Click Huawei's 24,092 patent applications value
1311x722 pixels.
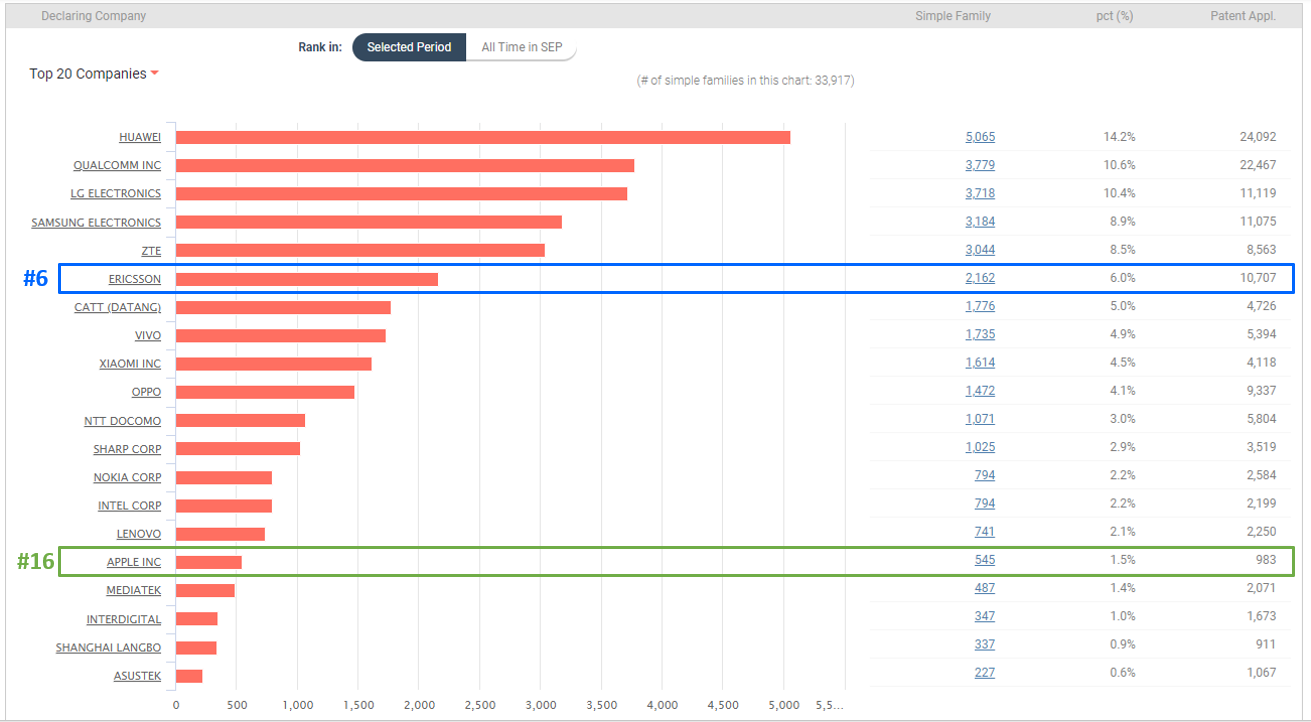(1258, 137)
